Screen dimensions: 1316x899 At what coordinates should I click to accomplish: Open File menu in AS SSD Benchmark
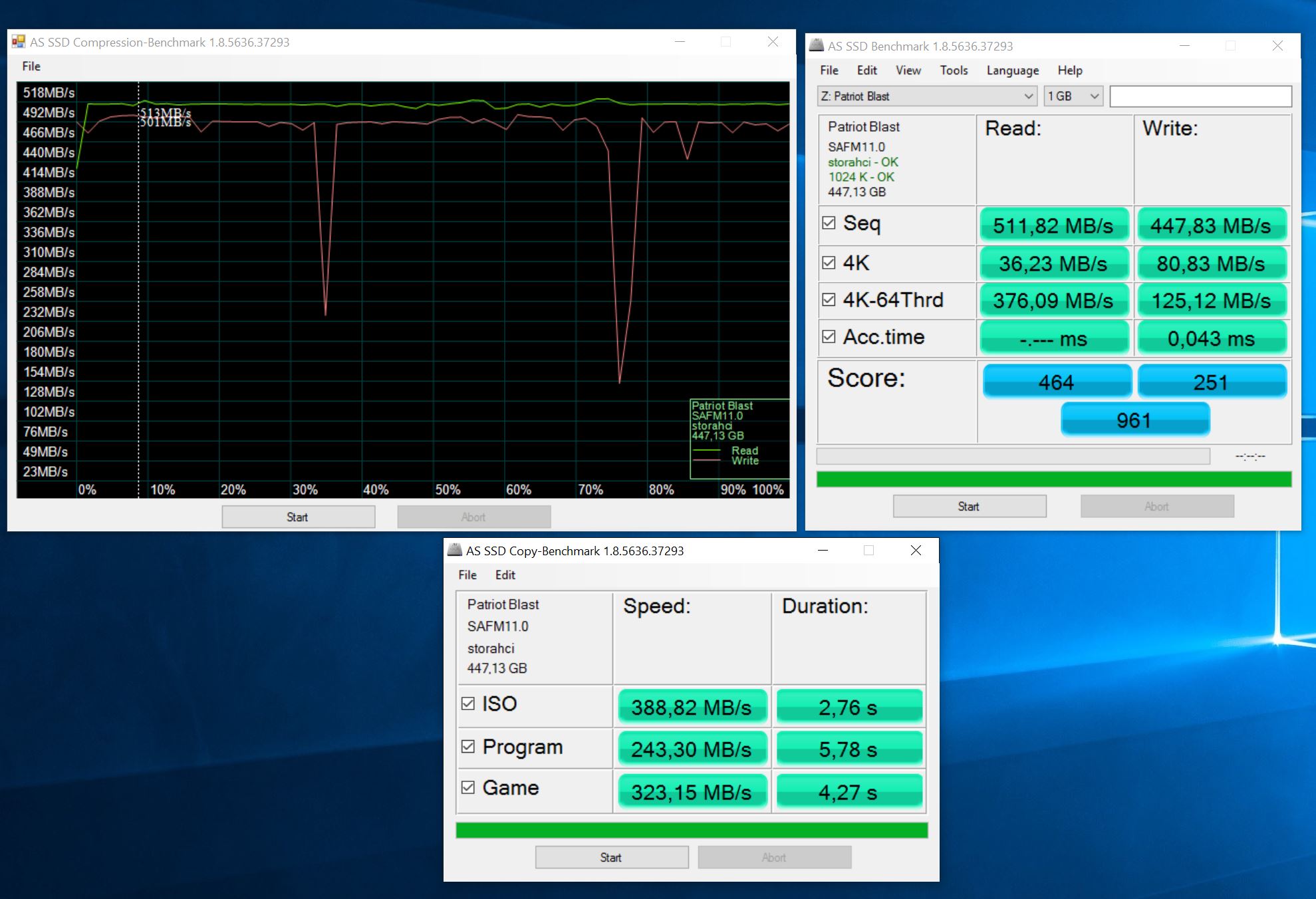(x=829, y=70)
